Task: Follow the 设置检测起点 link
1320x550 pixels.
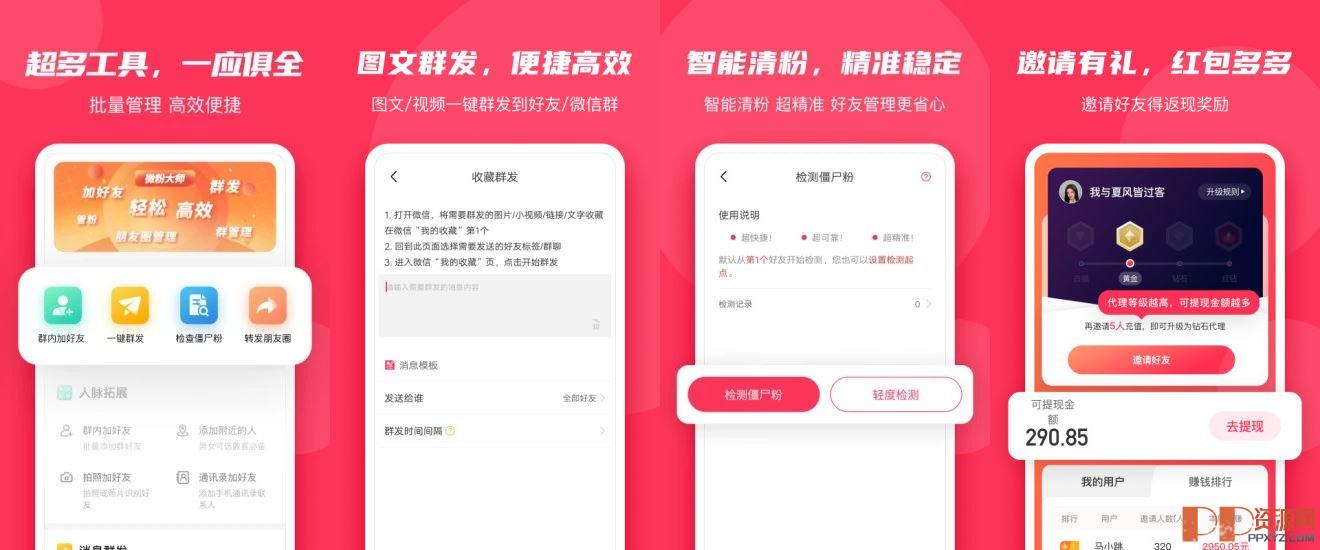Action: (890, 260)
